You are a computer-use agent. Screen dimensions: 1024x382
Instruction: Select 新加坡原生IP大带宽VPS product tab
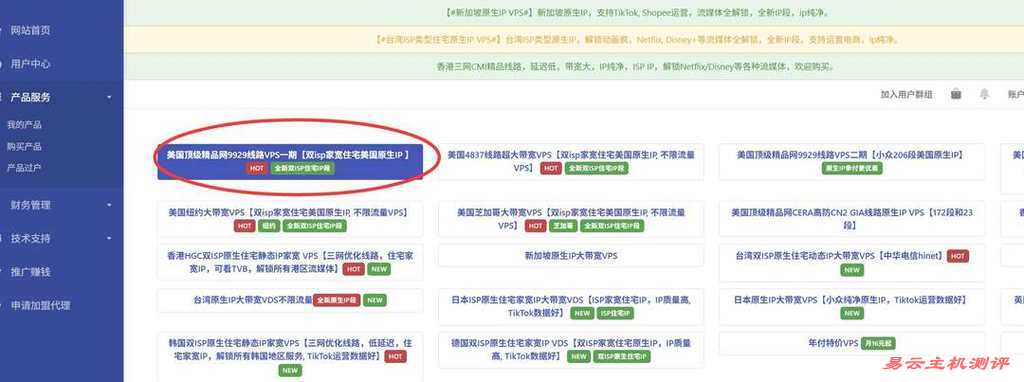pos(571,256)
